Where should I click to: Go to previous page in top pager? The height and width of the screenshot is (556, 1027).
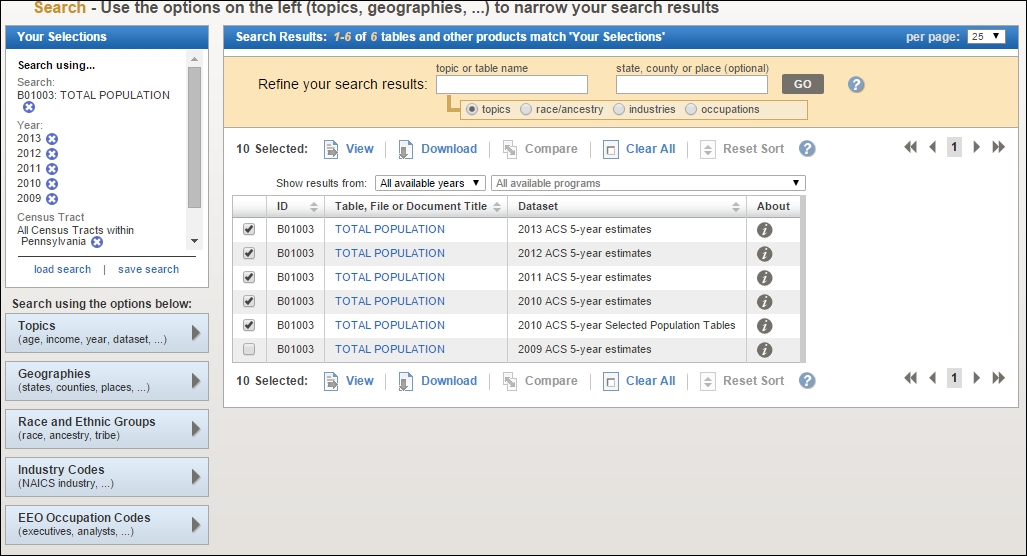[933, 147]
